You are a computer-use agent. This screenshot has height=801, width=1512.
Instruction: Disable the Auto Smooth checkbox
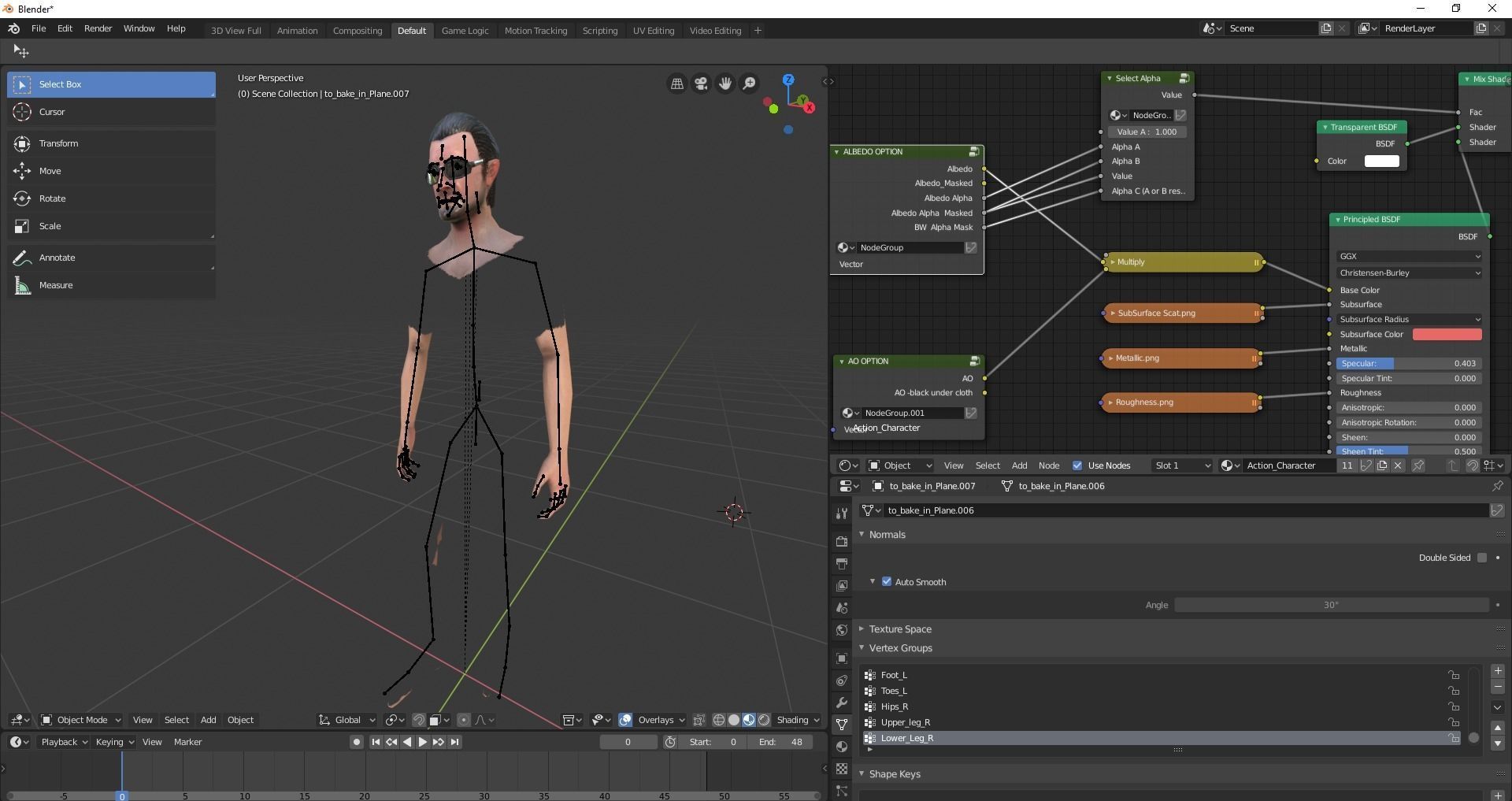click(887, 582)
